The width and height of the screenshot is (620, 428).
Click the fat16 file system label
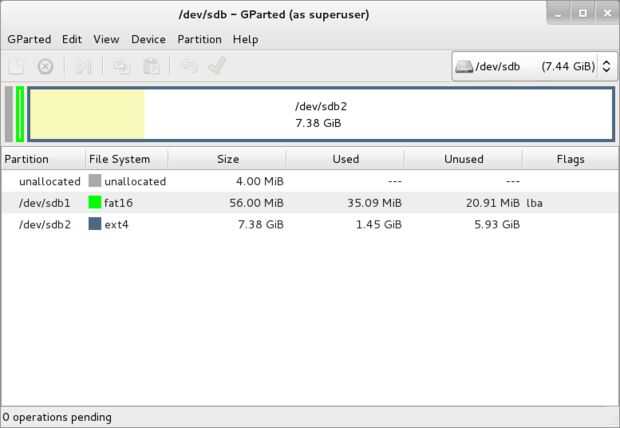[x=118, y=203]
